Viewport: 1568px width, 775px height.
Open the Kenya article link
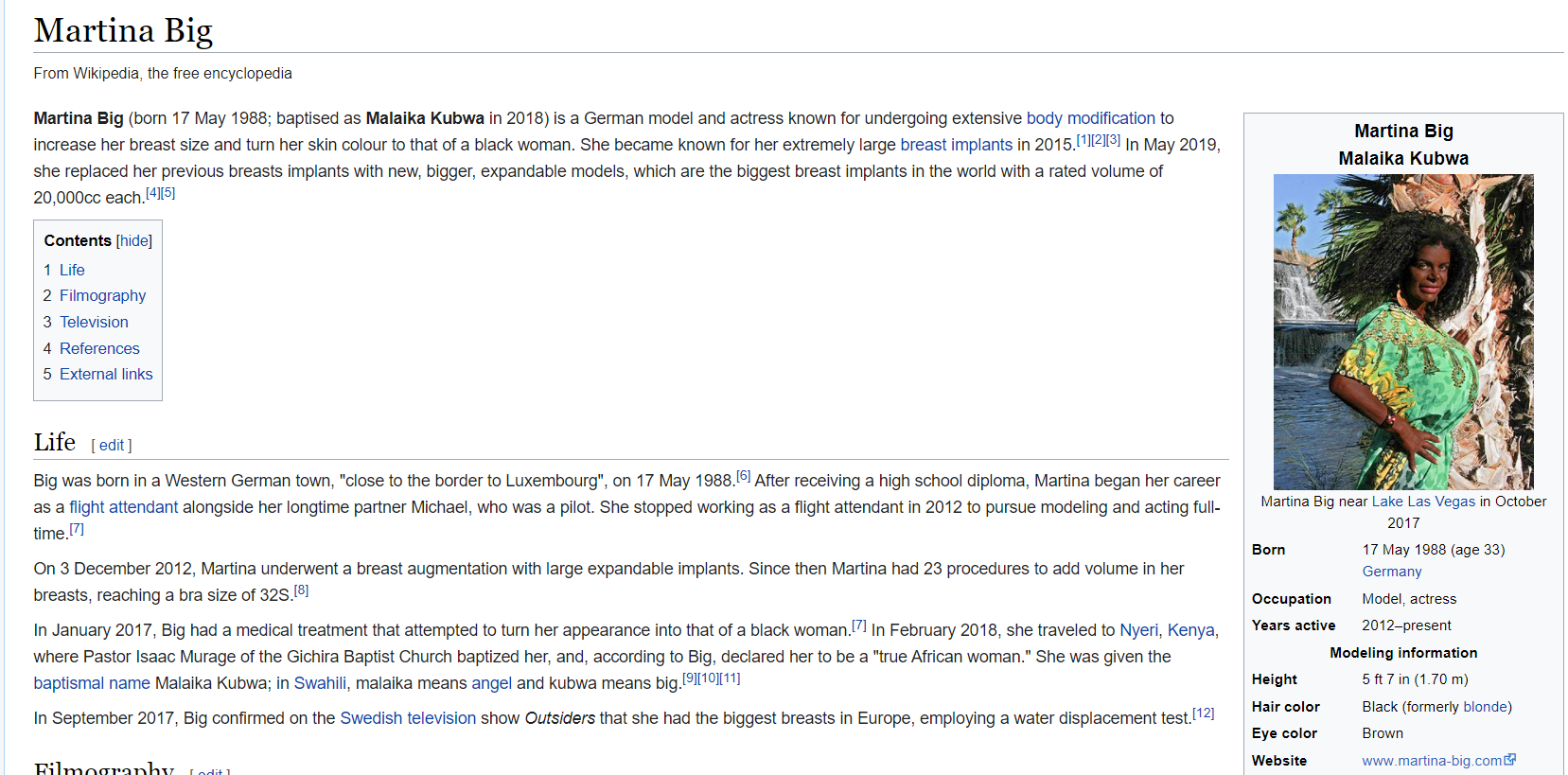pyautogui.click(x=1190, y=630)
